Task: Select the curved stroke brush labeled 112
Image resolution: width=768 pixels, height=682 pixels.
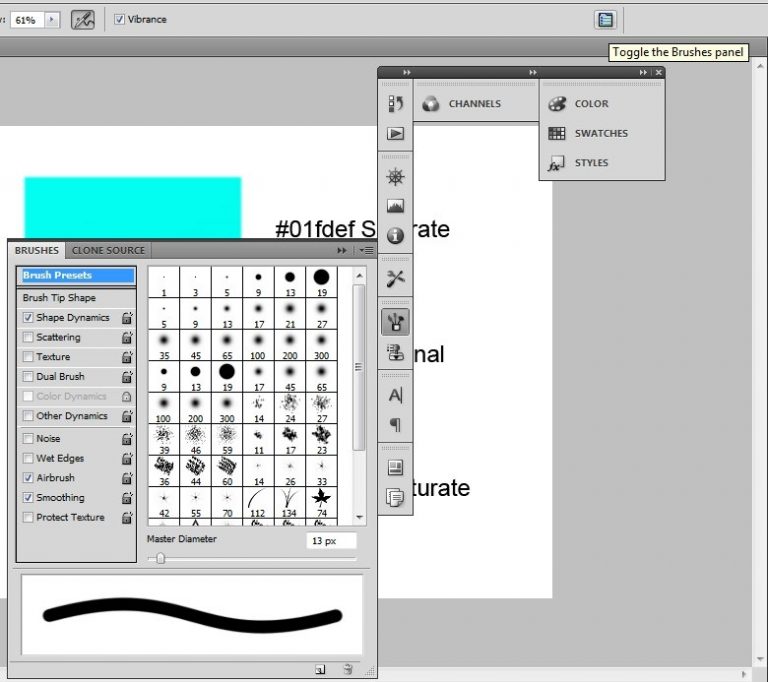Action: pyautogui.click(x=258, y=503)
